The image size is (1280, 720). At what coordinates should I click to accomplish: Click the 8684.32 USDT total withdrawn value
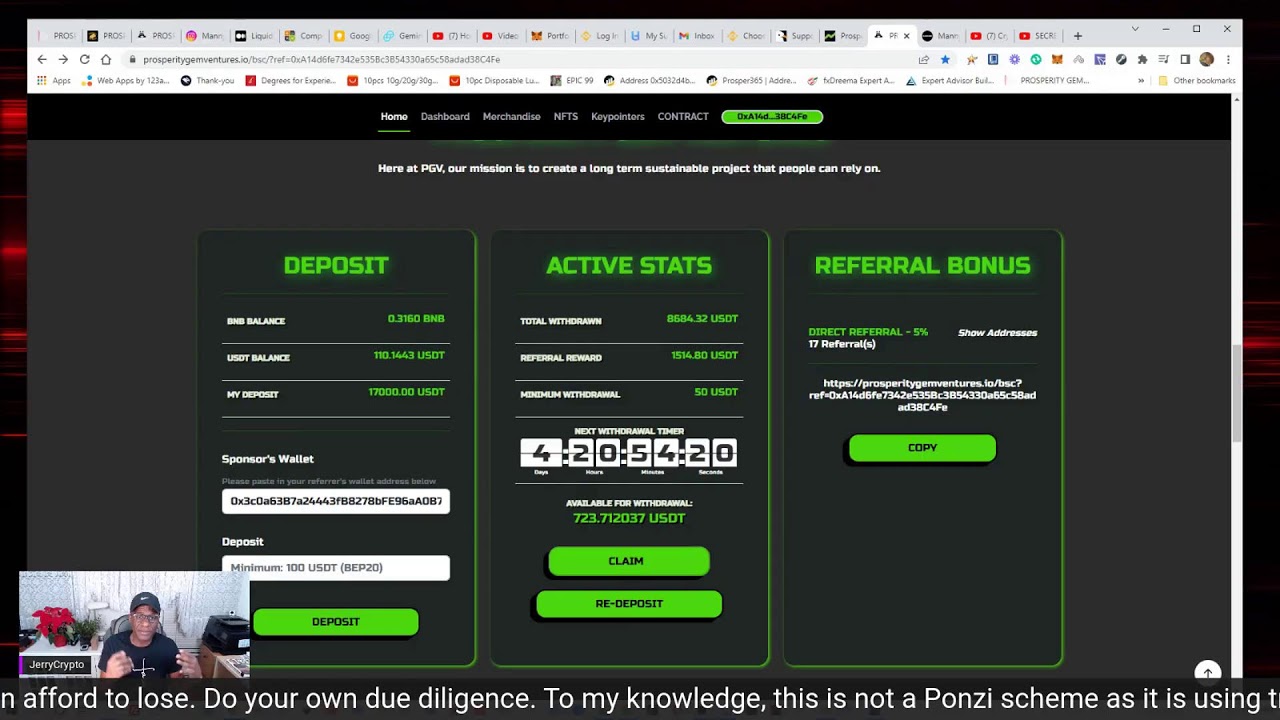click(702, 319)
